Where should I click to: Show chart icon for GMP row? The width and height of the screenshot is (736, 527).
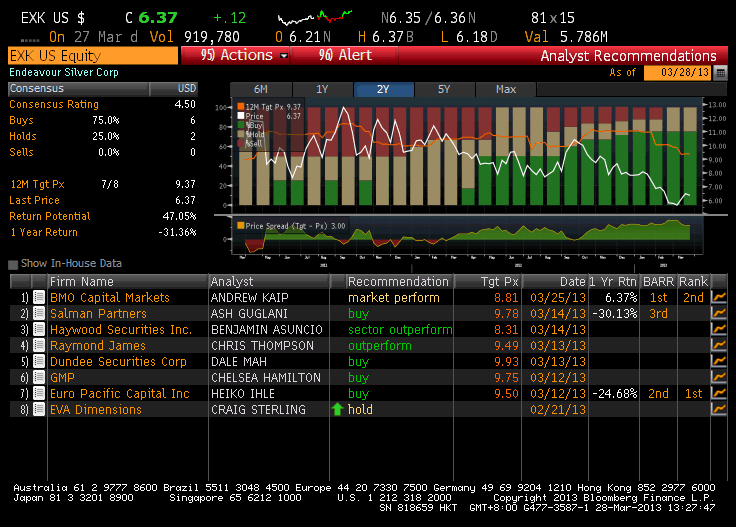[x=719, y=377]
